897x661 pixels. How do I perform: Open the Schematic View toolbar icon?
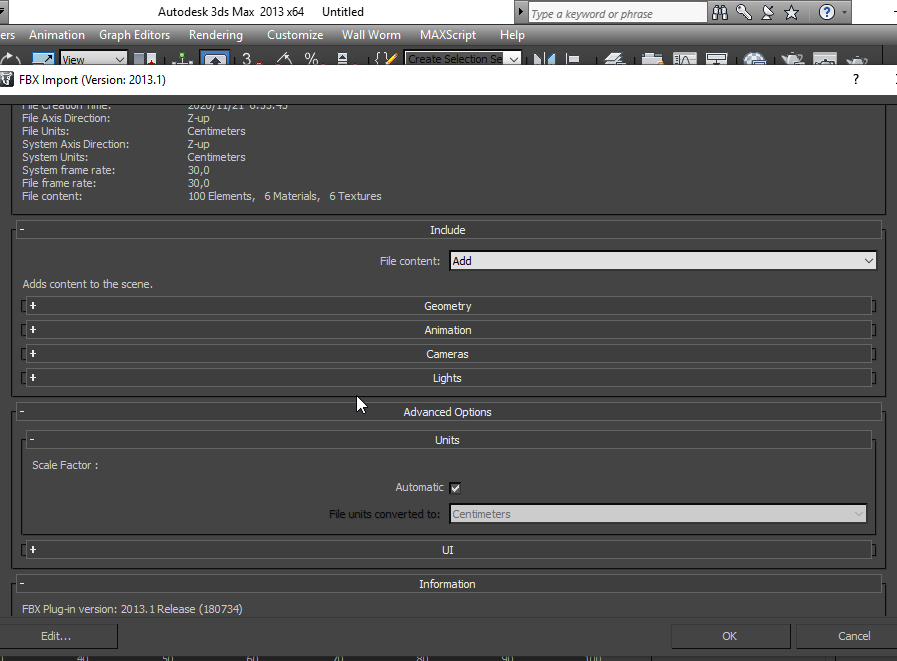click(716, 59)
